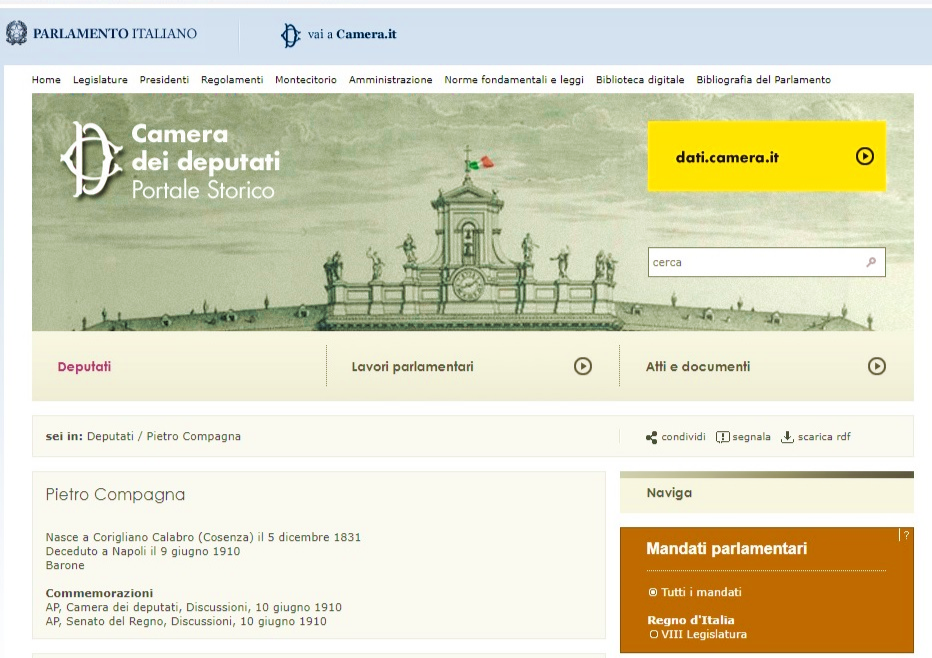Image resolution: width=932 pixels, height=658 pixels.
Task: Open the Legislature menu item
Action: click(x=100, y=80)
